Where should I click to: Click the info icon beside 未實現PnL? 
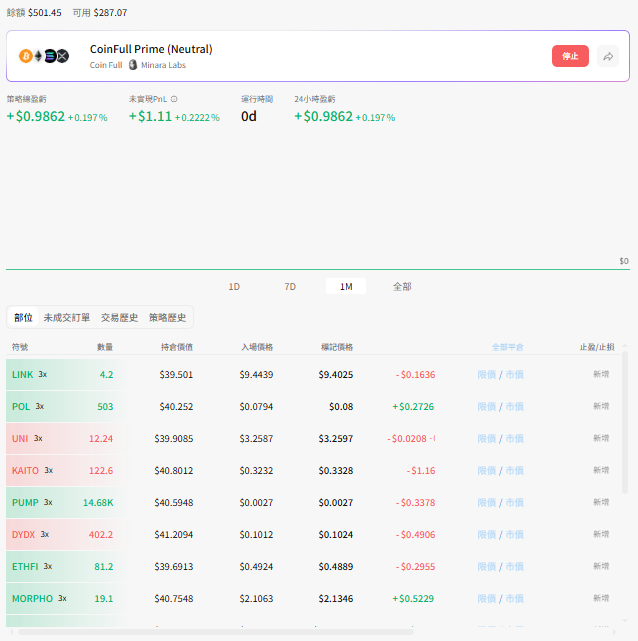(x=174, y=99)
